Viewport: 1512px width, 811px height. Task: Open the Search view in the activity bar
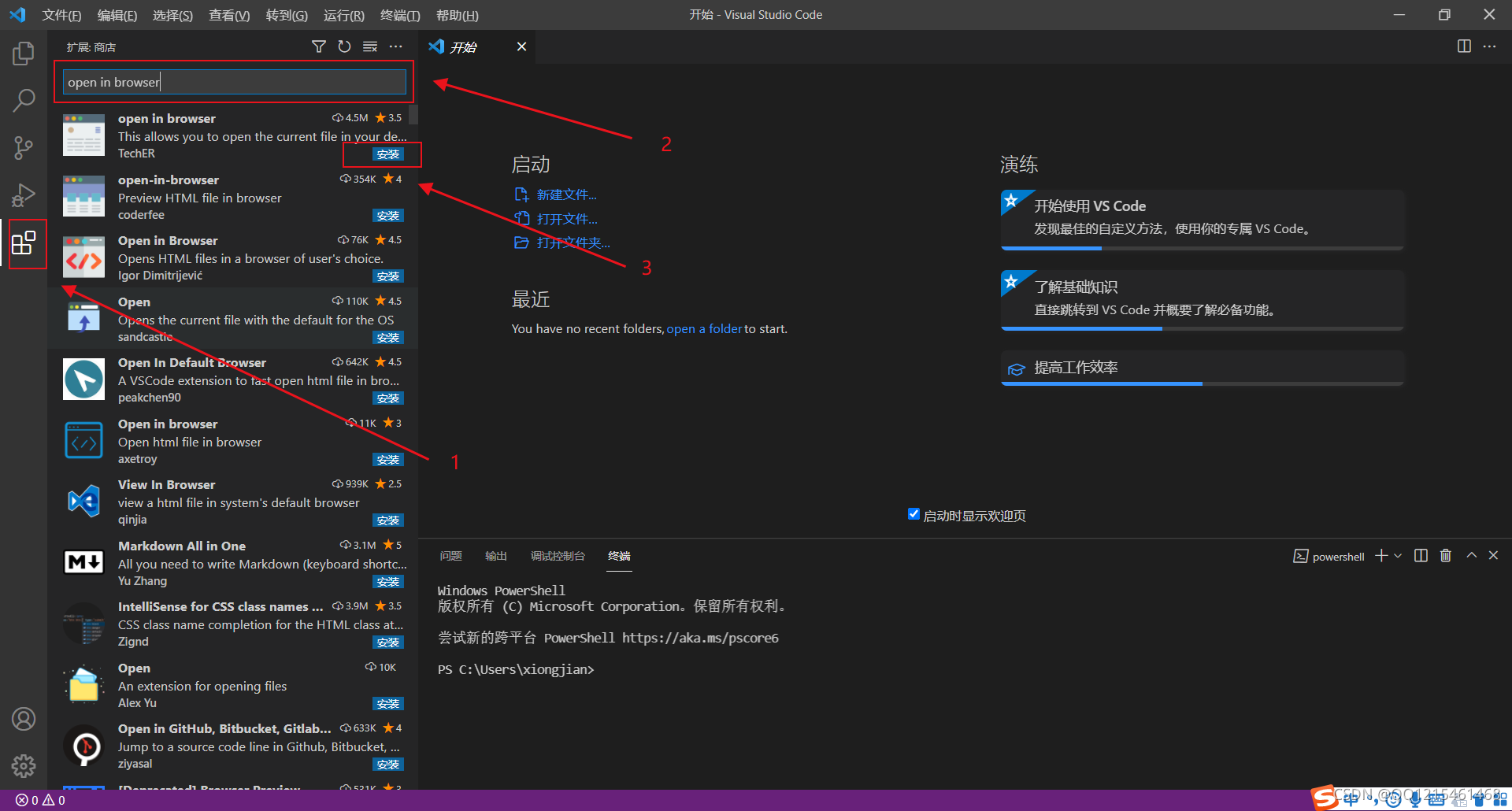pyautogui.click(x=24, y=100)
